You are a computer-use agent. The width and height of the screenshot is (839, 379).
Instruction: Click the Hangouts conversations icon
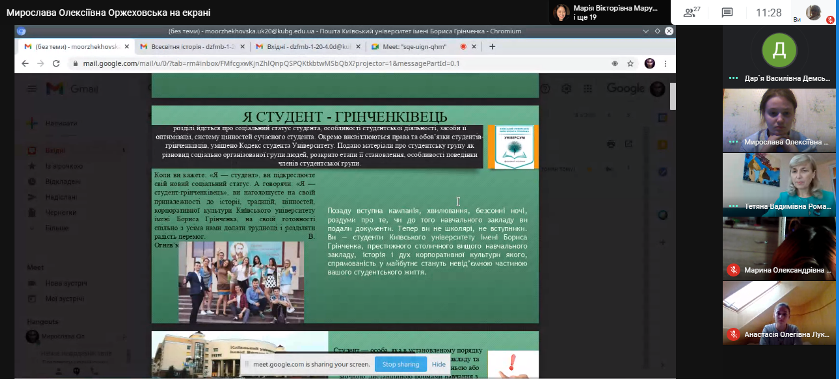[77, 371]
